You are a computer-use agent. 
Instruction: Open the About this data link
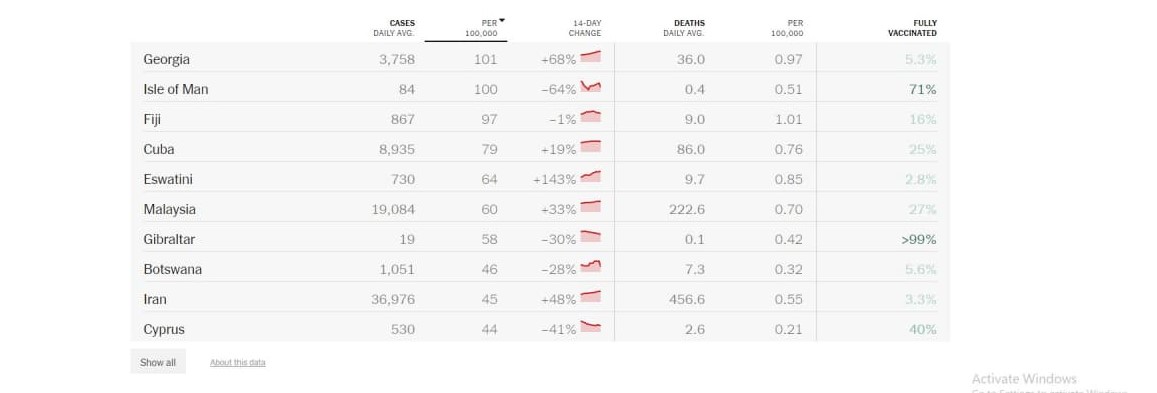click(x=238, y=363)
